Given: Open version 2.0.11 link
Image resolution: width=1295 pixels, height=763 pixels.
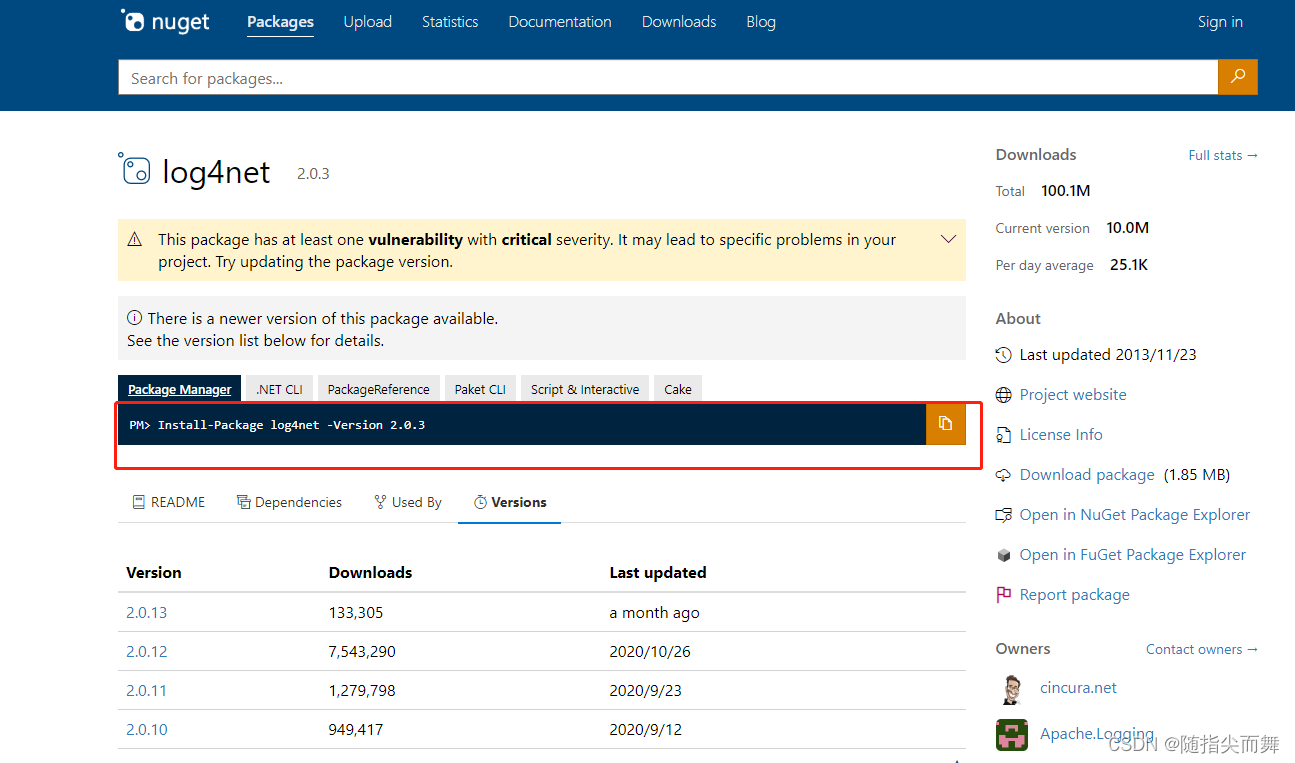Looking at the screenshot, I should click(147, 690).
